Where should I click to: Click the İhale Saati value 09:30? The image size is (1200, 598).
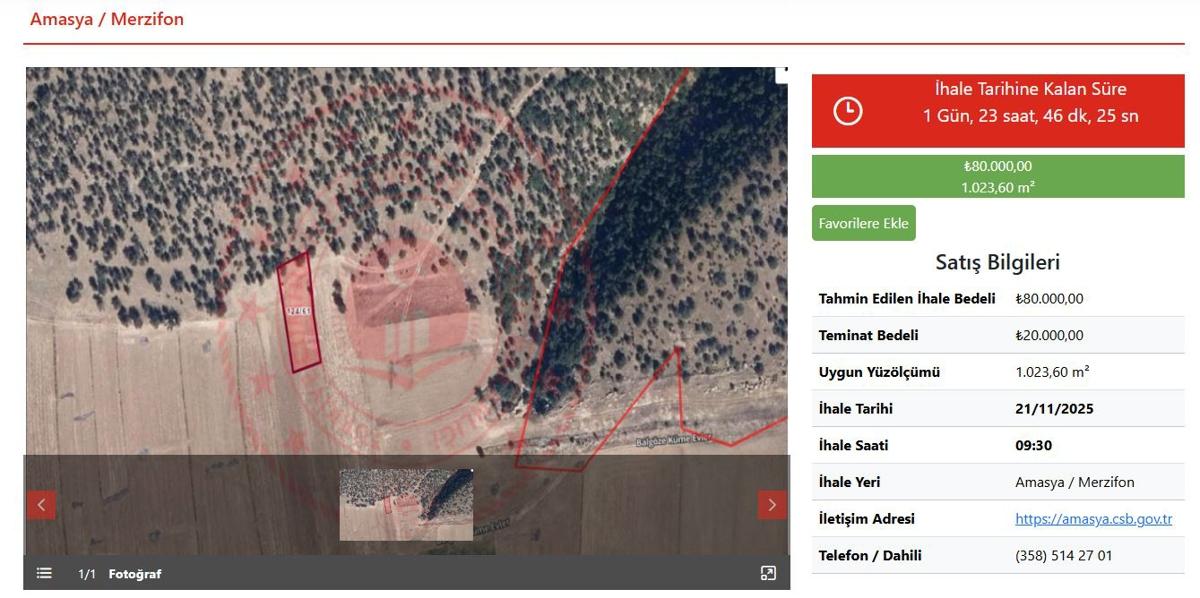(x=1033, y=445)
